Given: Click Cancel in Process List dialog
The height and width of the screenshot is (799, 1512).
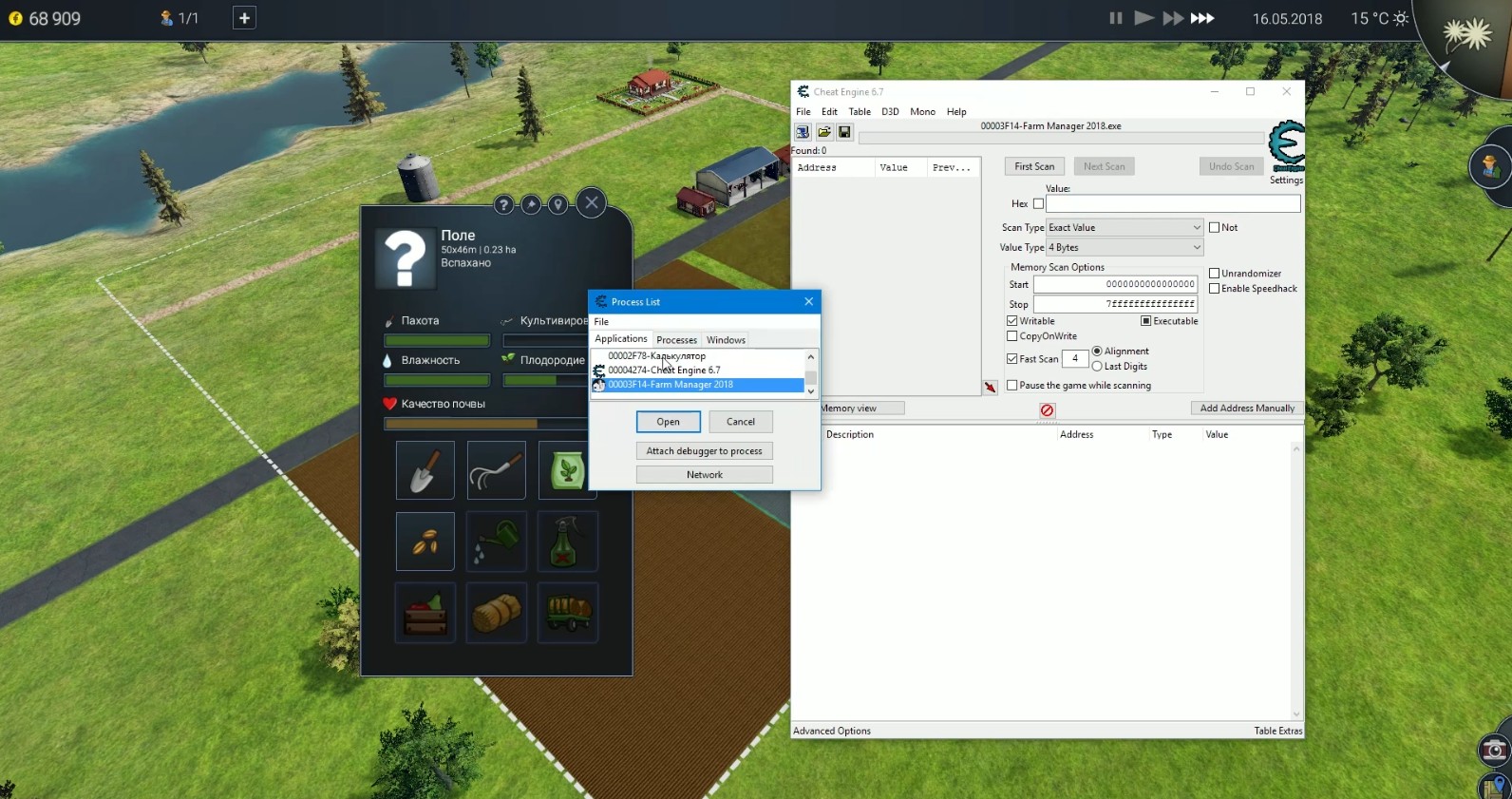Looking at the screenshot, I should [741, 422].
